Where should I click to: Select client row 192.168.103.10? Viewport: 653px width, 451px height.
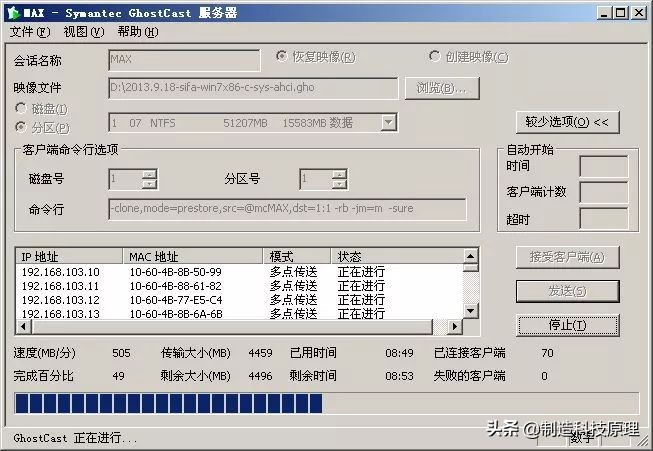pyautogui.click(x=239, y=272)
